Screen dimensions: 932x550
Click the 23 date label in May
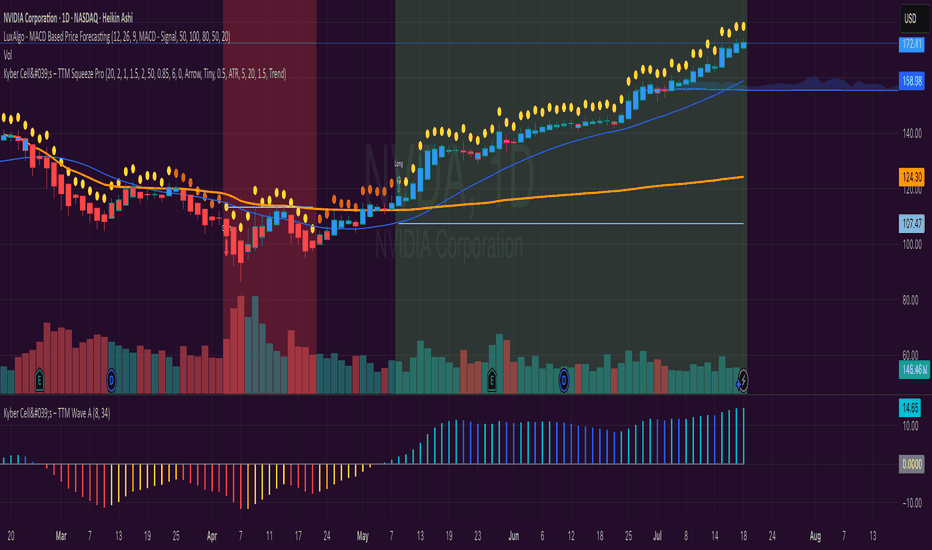[478, 536]
